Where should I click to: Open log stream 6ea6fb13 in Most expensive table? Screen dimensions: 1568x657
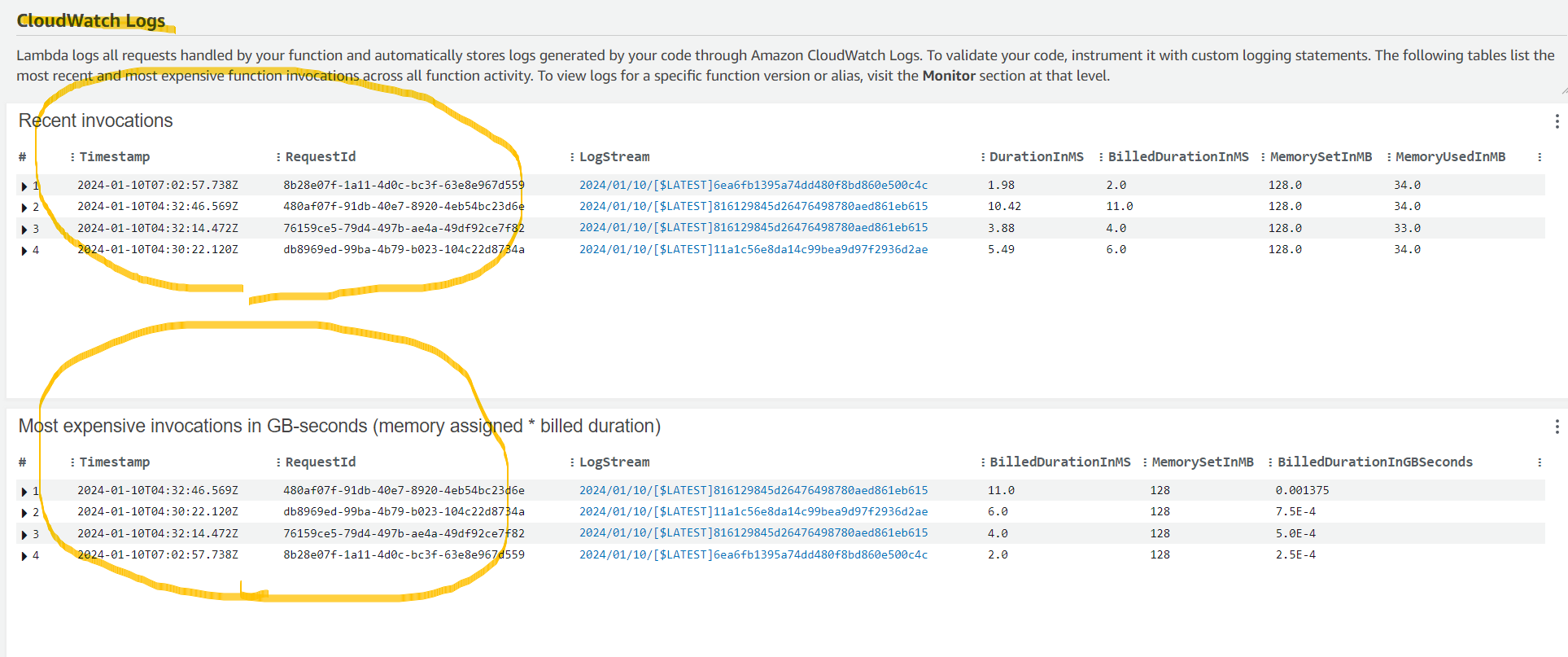click(753, 555)
